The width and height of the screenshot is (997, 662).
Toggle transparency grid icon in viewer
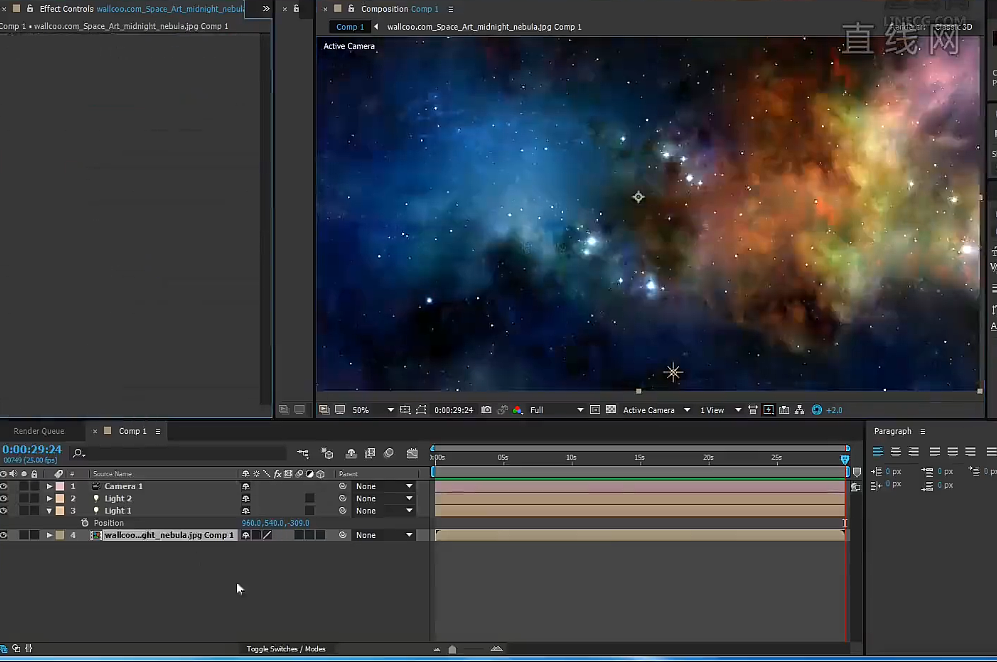point(611,410)
